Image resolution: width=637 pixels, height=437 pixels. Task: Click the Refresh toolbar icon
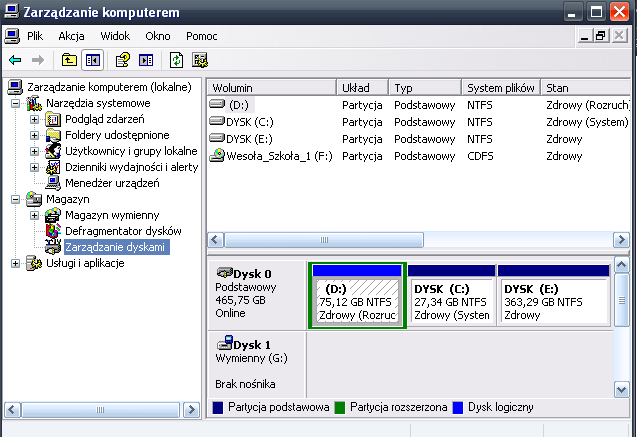pos(176,61)
